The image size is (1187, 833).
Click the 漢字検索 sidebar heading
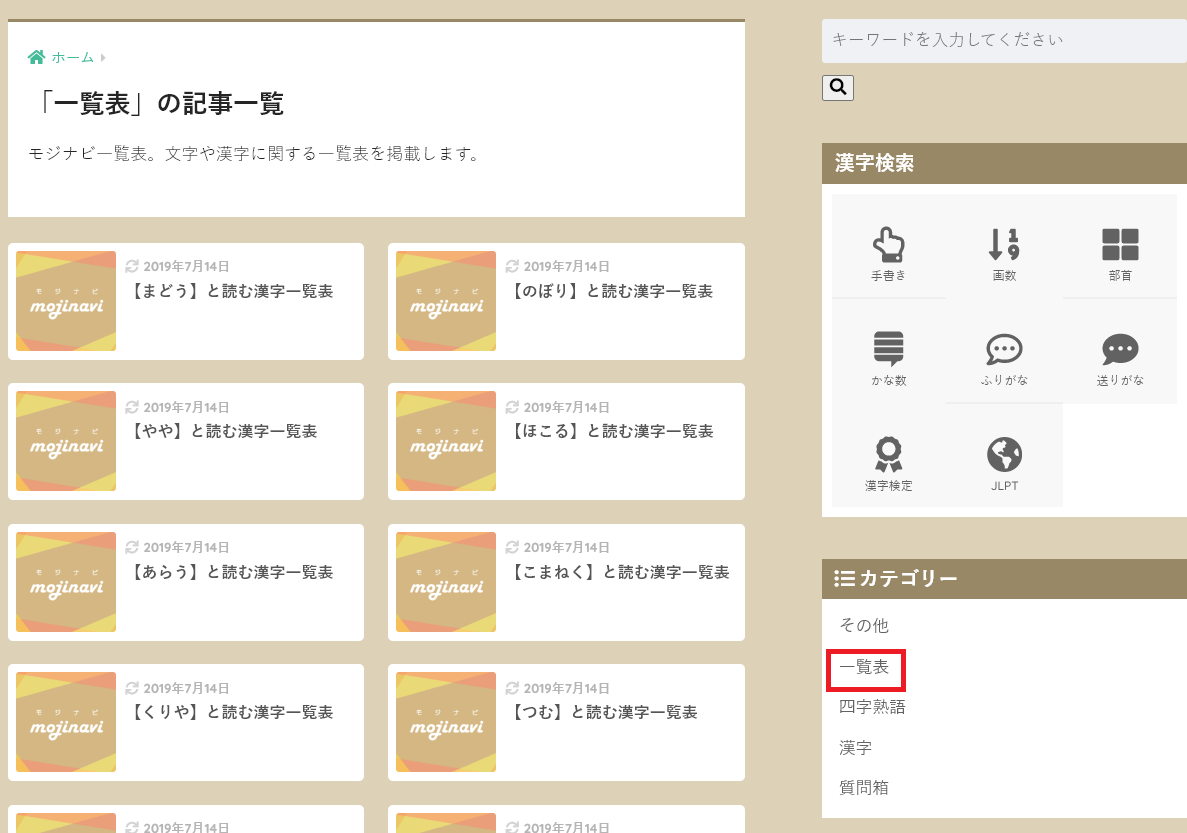[x=874, y=164]
